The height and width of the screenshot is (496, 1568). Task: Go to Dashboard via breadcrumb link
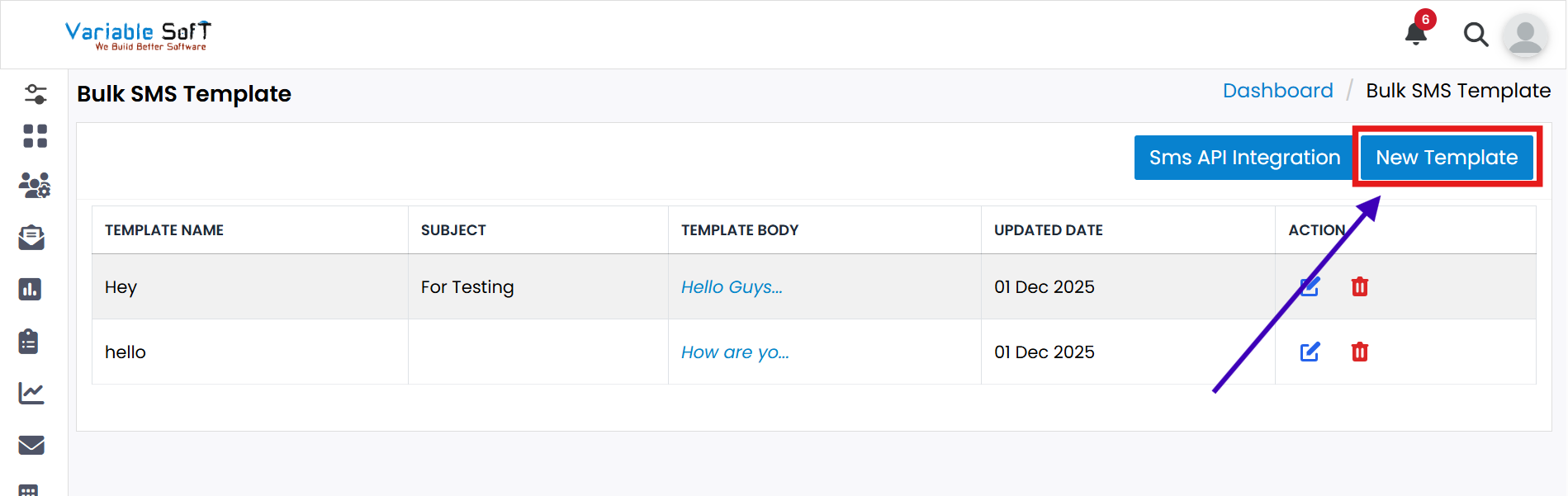[x=1277, y=91]
